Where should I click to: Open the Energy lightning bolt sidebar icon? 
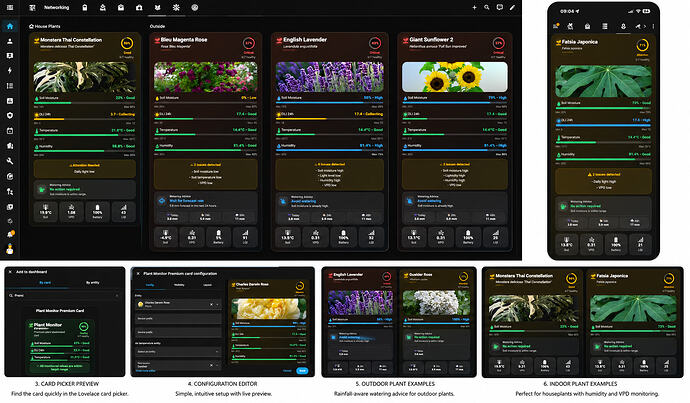pyautogui.click(x=10, y=70)
